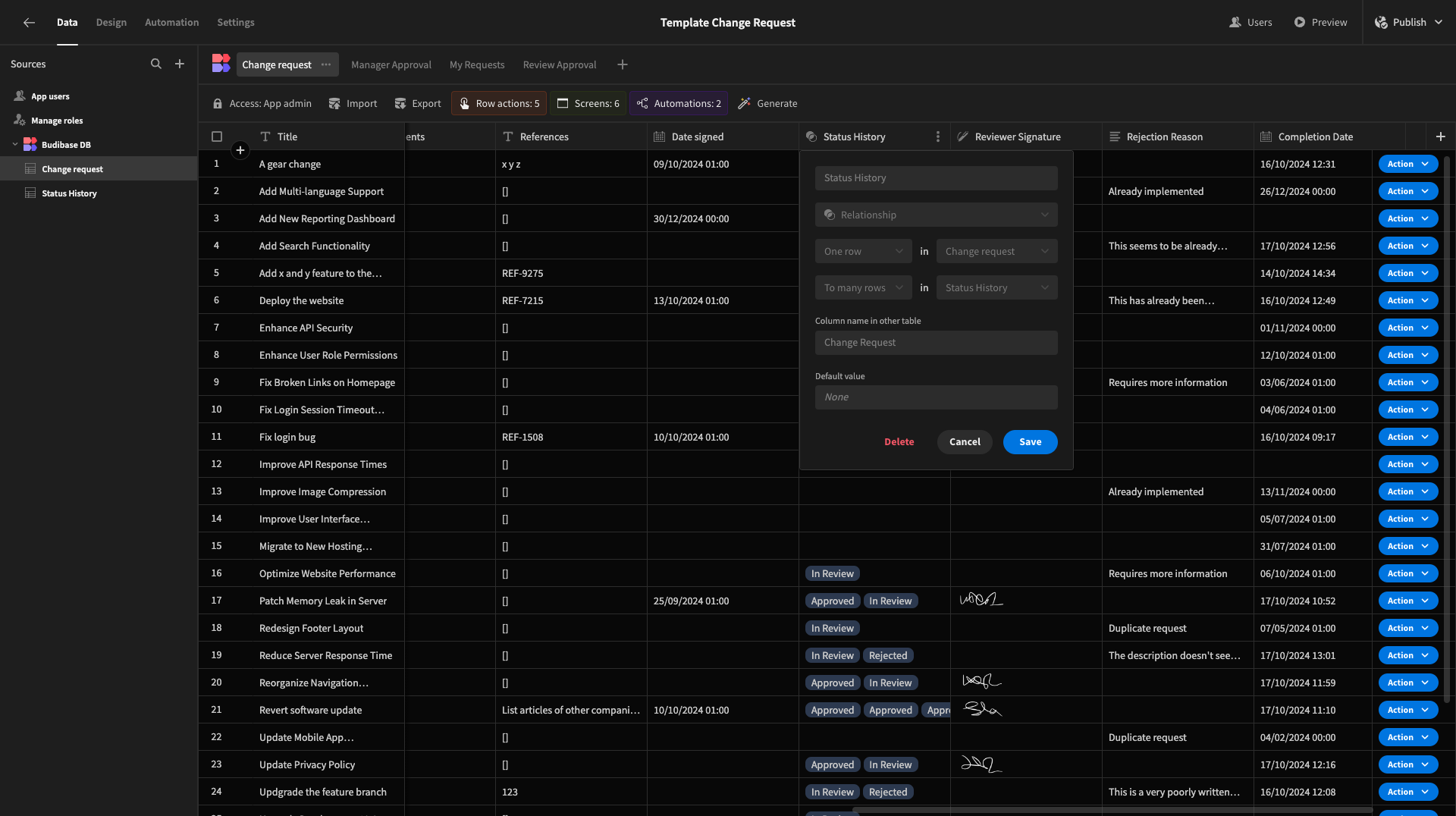Click Column name in other table field

[937, 343]
